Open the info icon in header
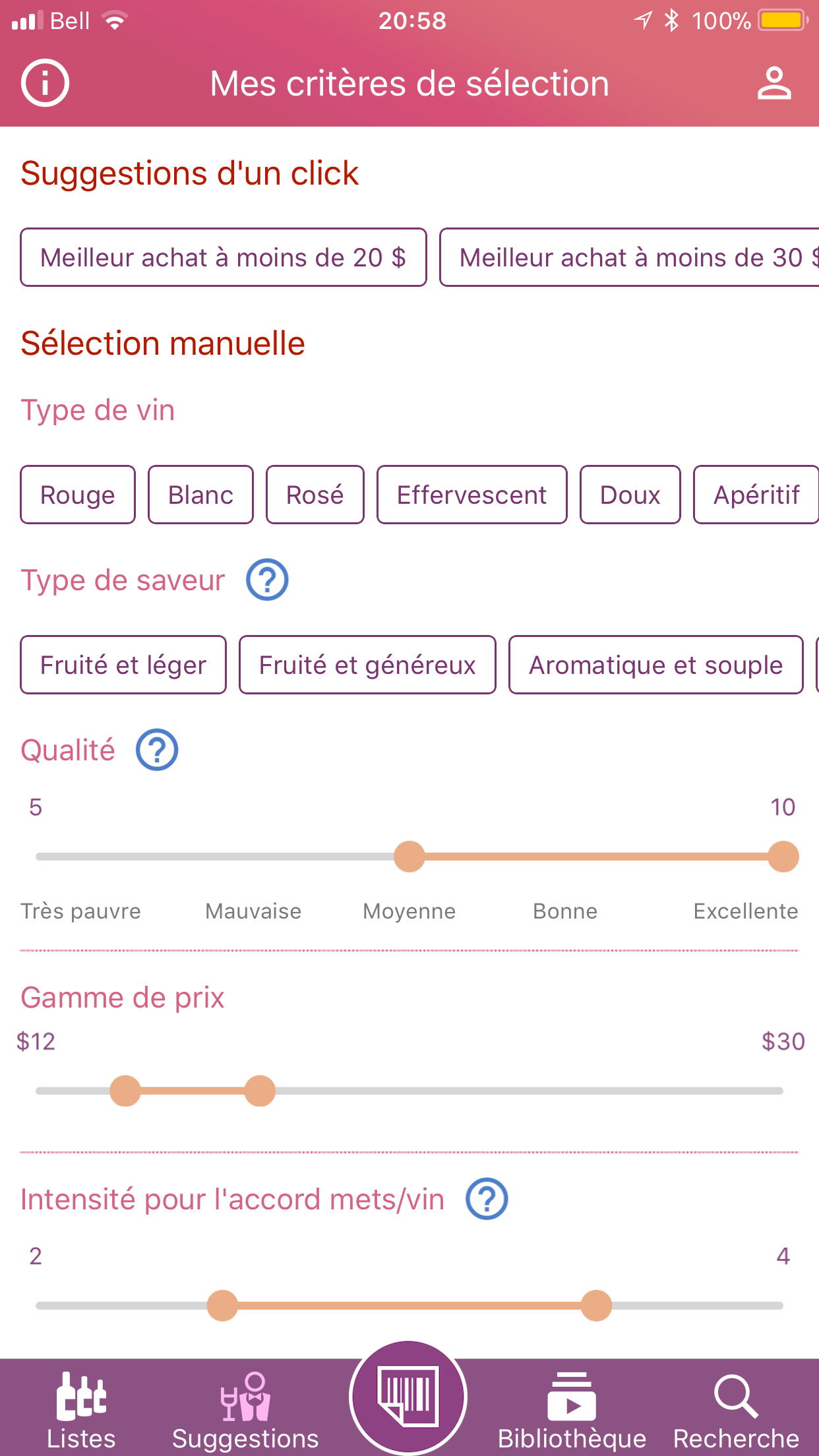Screen dimensions: 819x1456 pos(45,83)
